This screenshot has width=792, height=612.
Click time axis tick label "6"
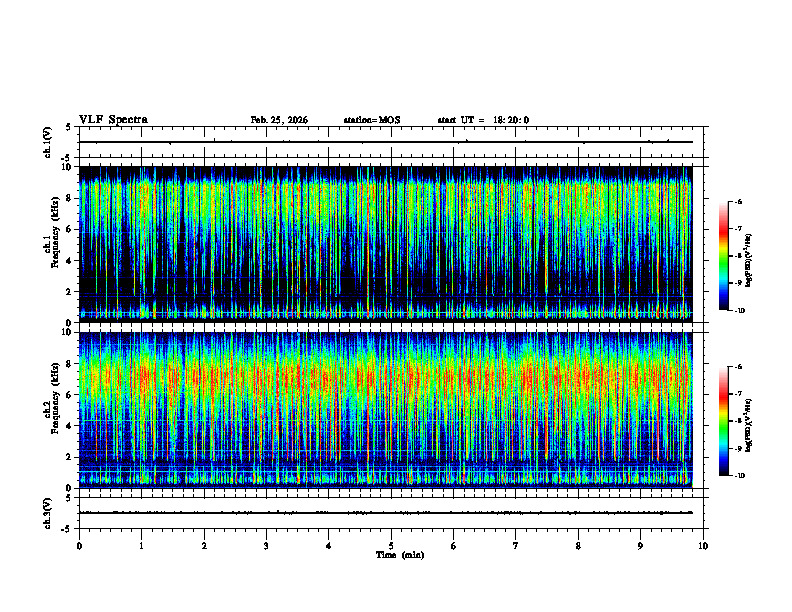click(454, 546)
